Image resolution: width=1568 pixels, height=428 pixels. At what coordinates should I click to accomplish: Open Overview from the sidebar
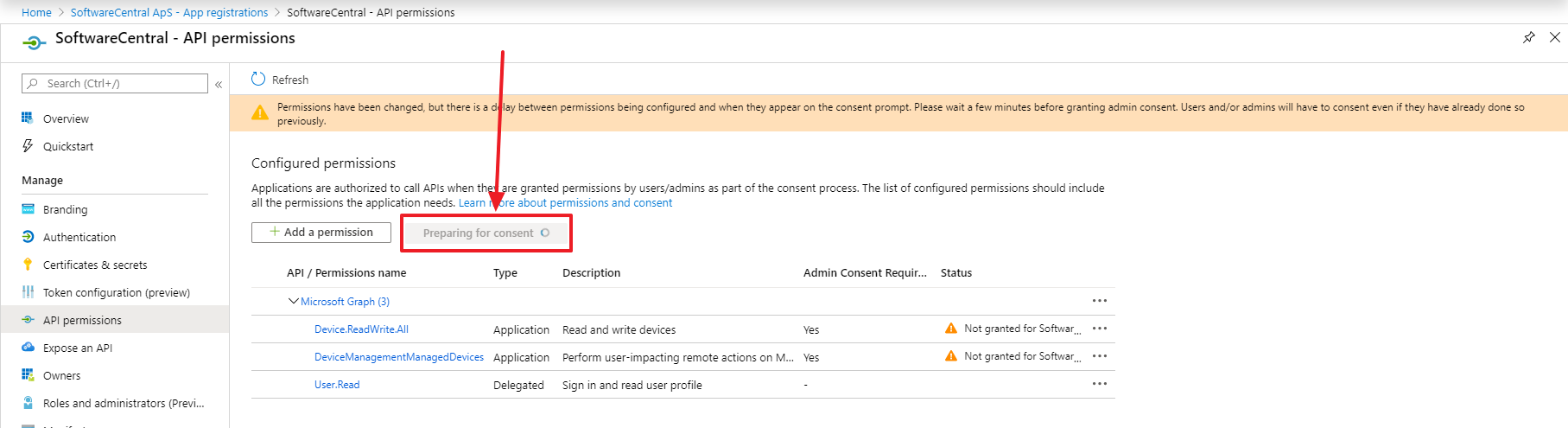66,119
